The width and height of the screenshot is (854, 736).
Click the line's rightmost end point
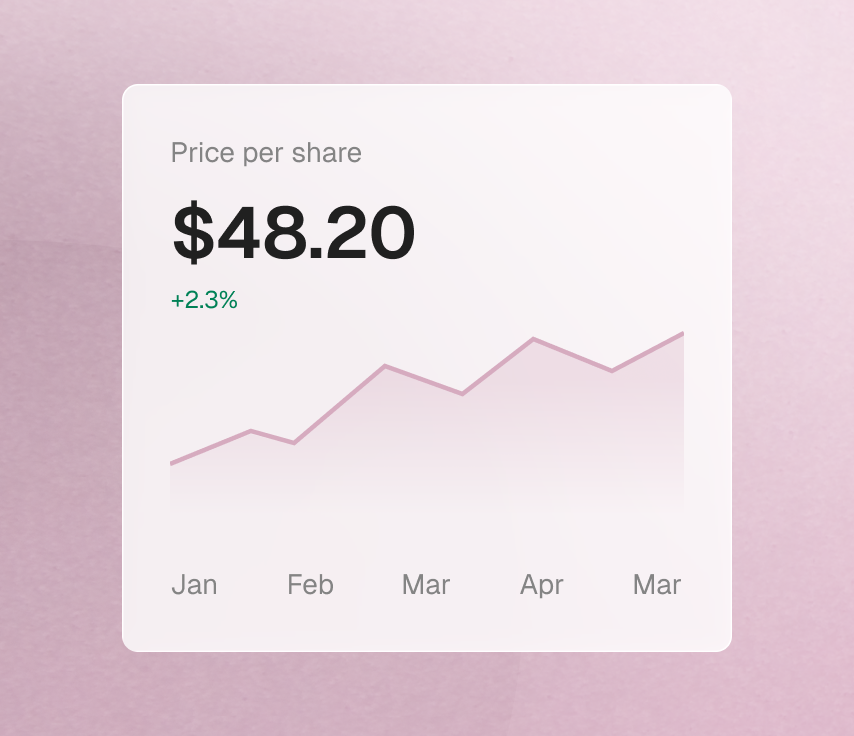coord(683,333)
